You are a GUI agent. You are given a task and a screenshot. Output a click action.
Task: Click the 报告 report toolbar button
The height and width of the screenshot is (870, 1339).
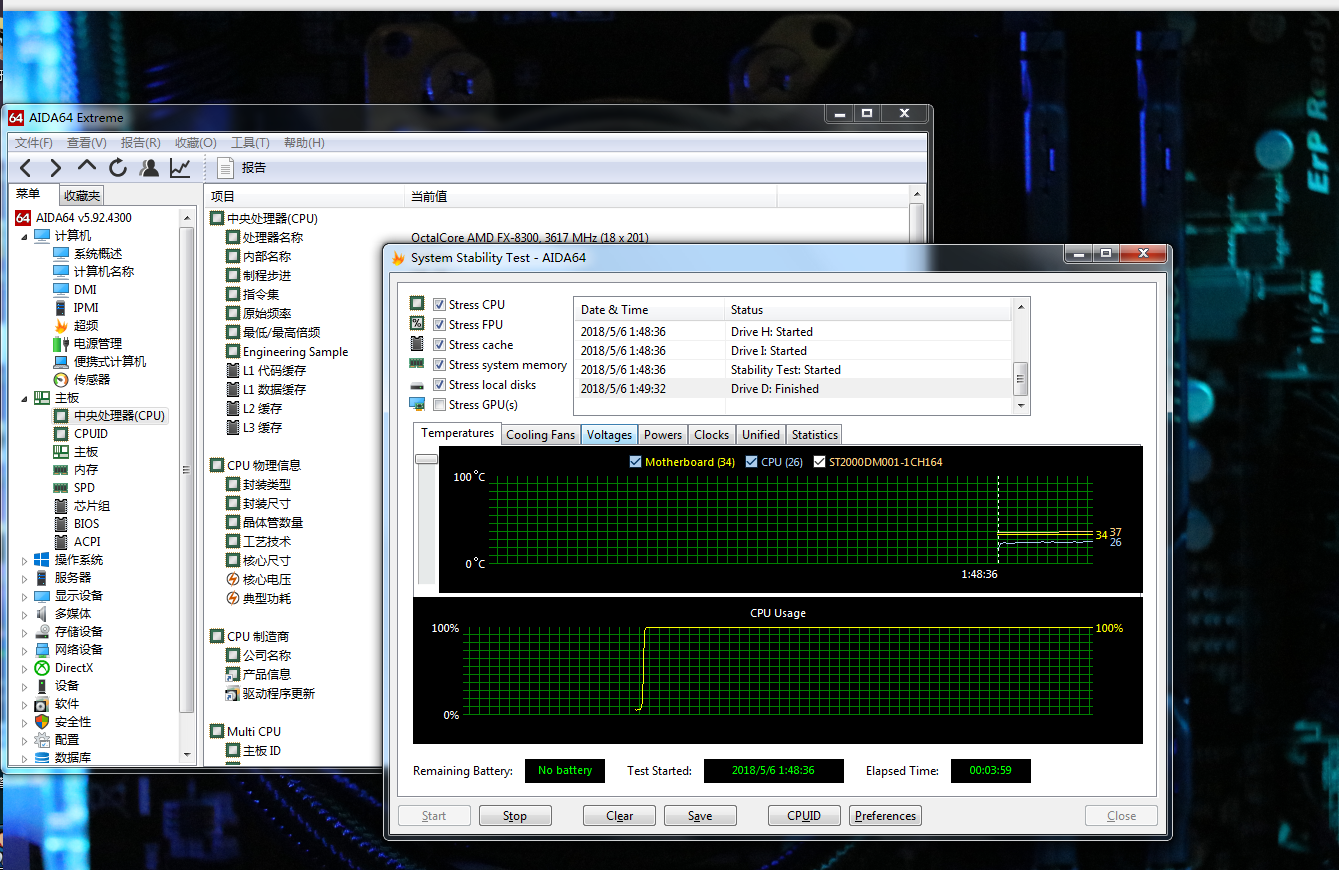[242, 168]
